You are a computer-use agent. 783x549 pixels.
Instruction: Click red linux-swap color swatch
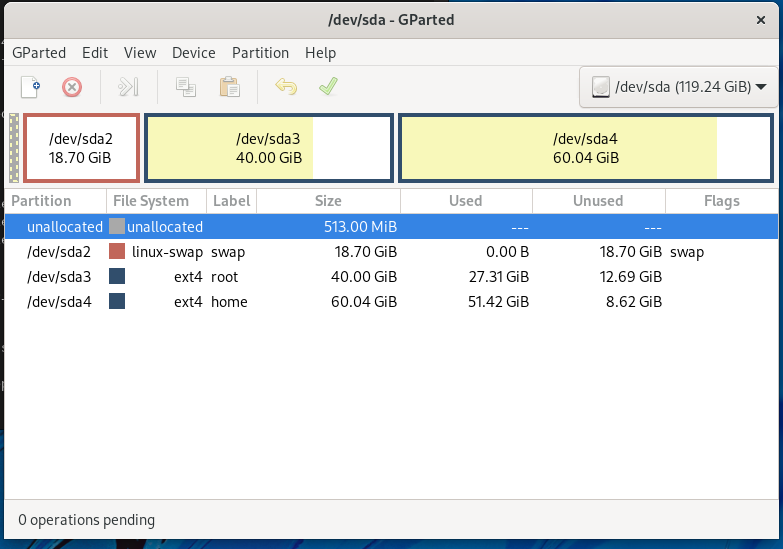(117, 251)
